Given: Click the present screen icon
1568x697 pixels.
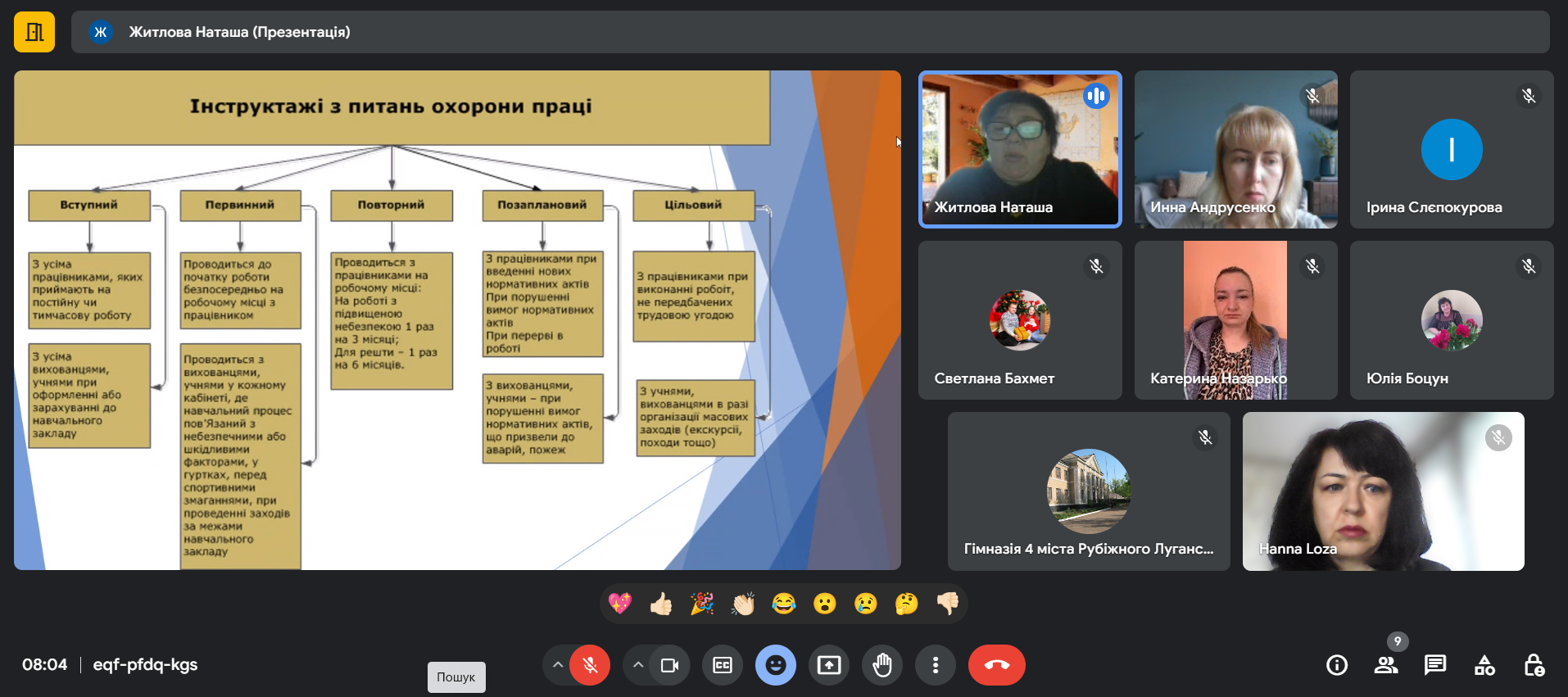Looking at the screenshot, I should [x=828, y=665].
